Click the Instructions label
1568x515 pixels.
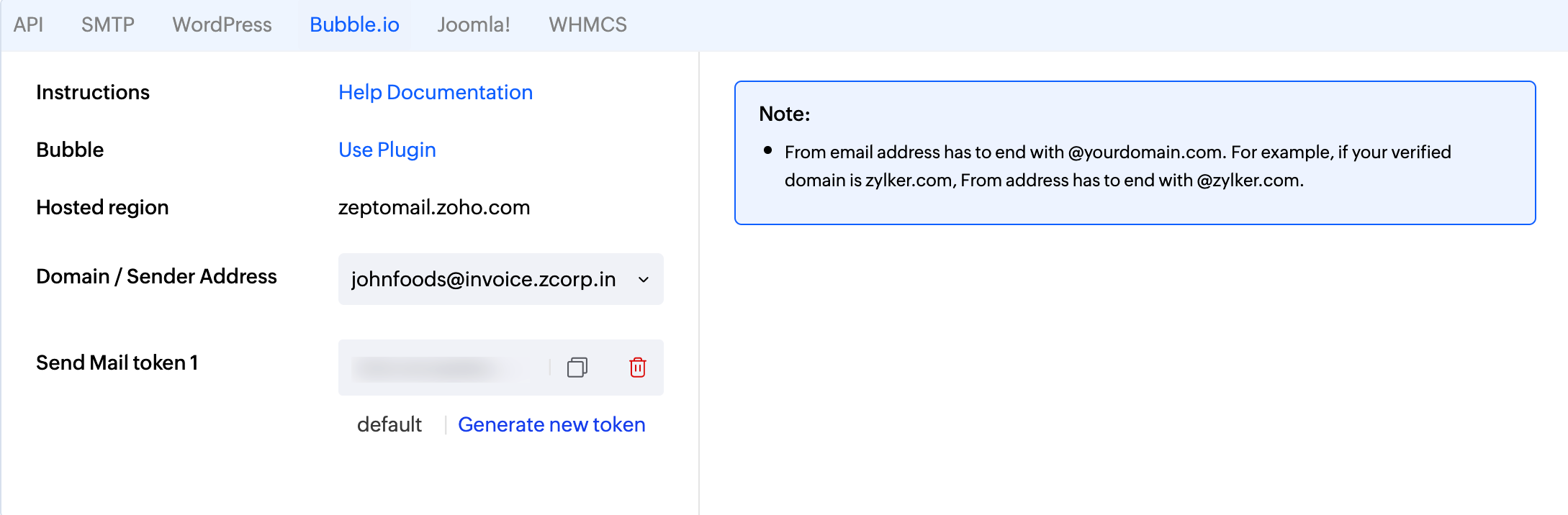93,92
